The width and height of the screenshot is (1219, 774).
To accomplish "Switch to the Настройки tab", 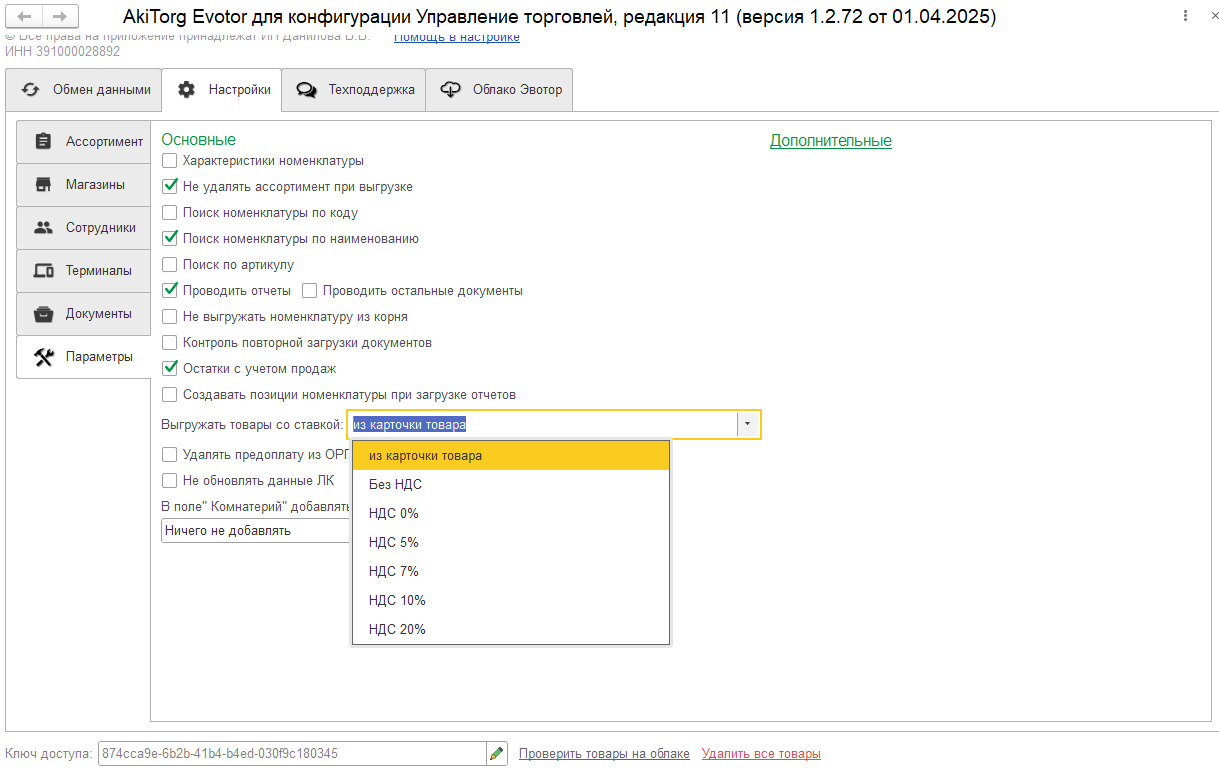I will click(x=222, y=90).
